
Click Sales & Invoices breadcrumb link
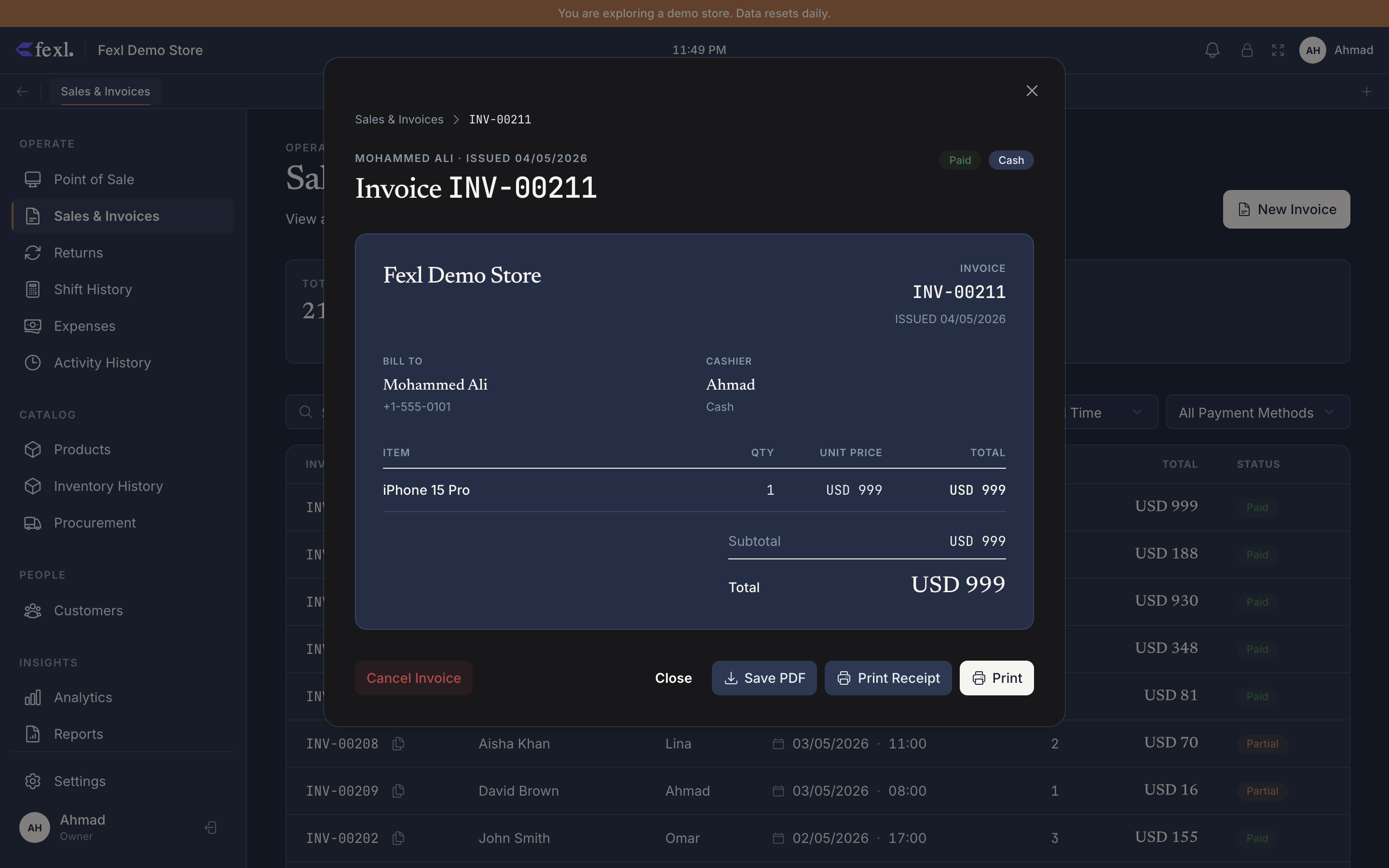399,120
